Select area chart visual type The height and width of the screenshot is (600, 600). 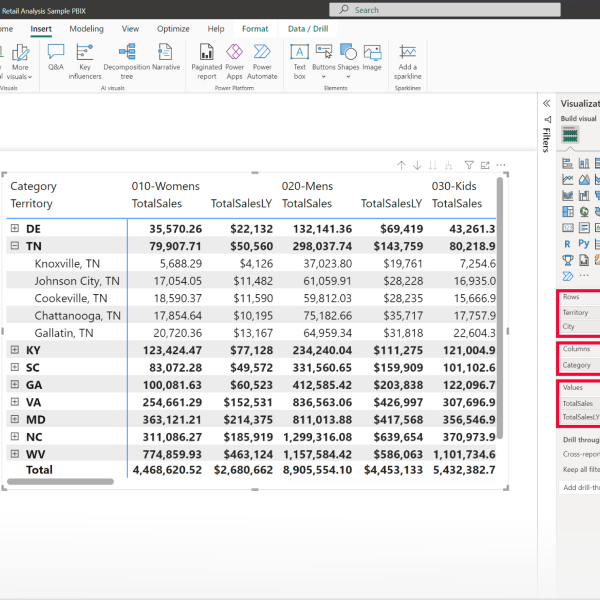pyautogui.click(x=584, y=179)
